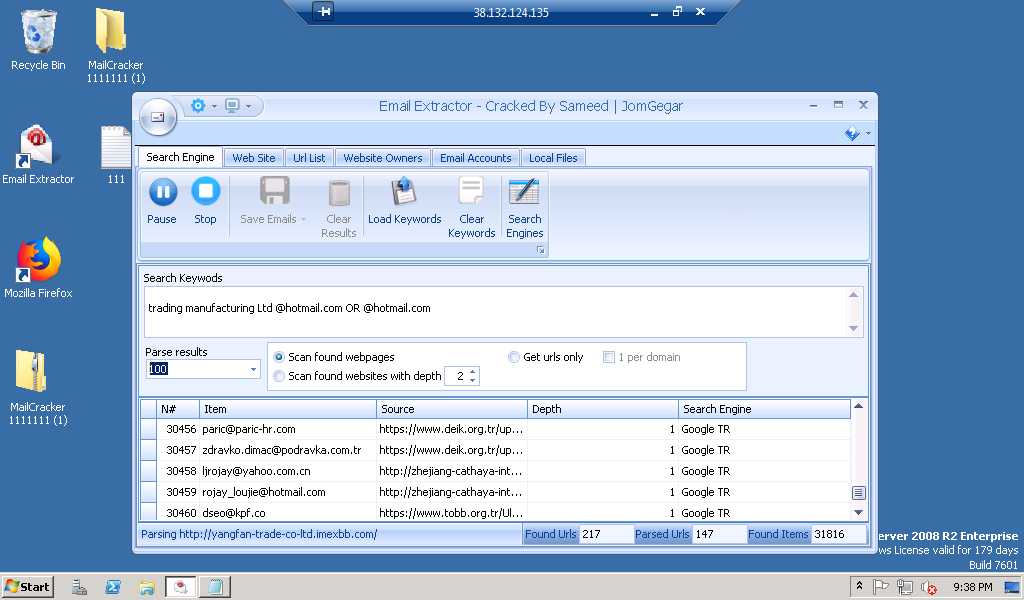Click Save Emails floppy icon
Viewport: 1024px width, 600px height.
coord(274,192)
